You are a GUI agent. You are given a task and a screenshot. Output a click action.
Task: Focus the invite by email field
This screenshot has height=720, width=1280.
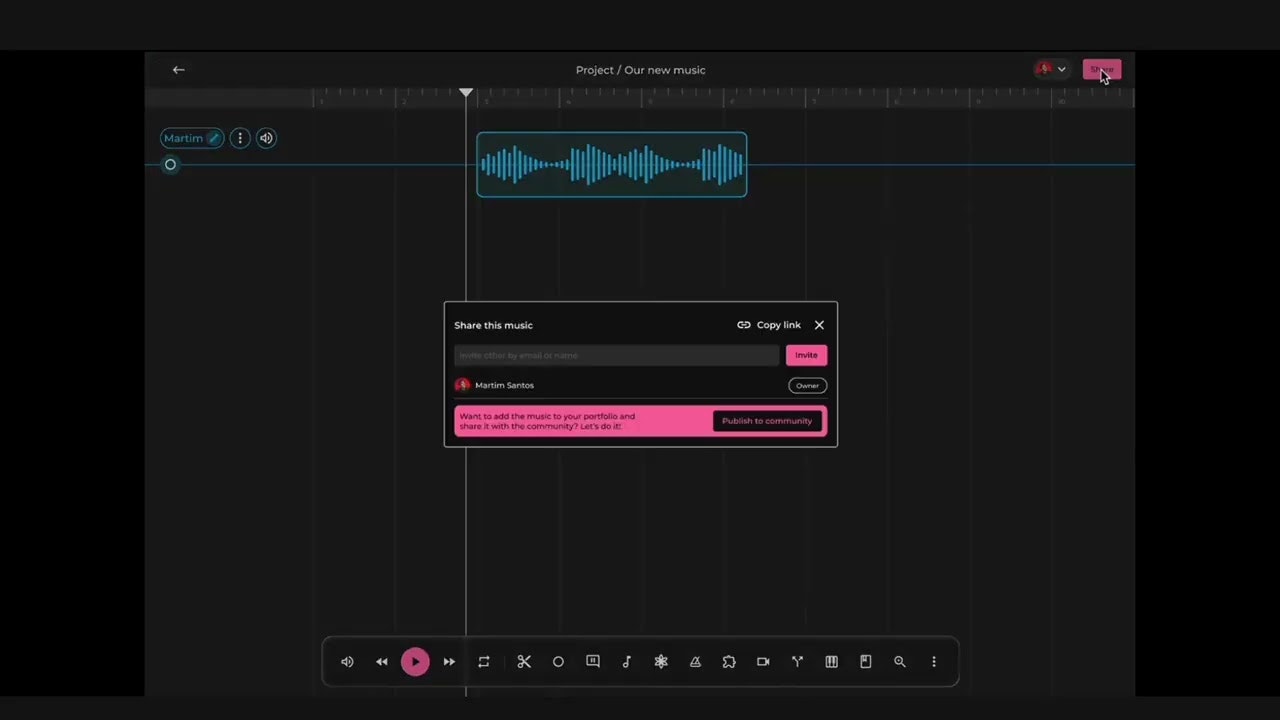click(x=616, y=355)
